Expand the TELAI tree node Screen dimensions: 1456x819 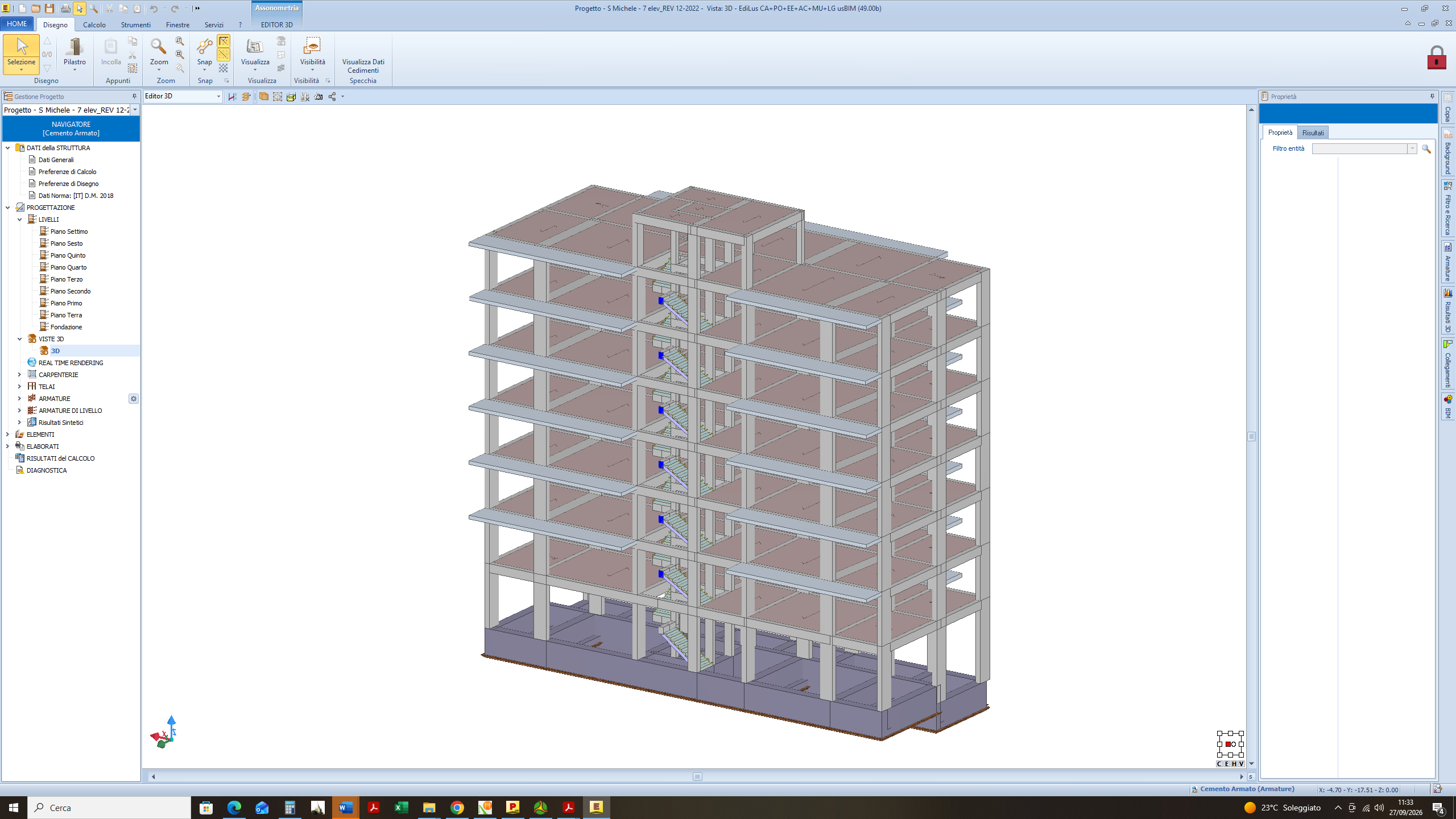click(x=19, y=387)
